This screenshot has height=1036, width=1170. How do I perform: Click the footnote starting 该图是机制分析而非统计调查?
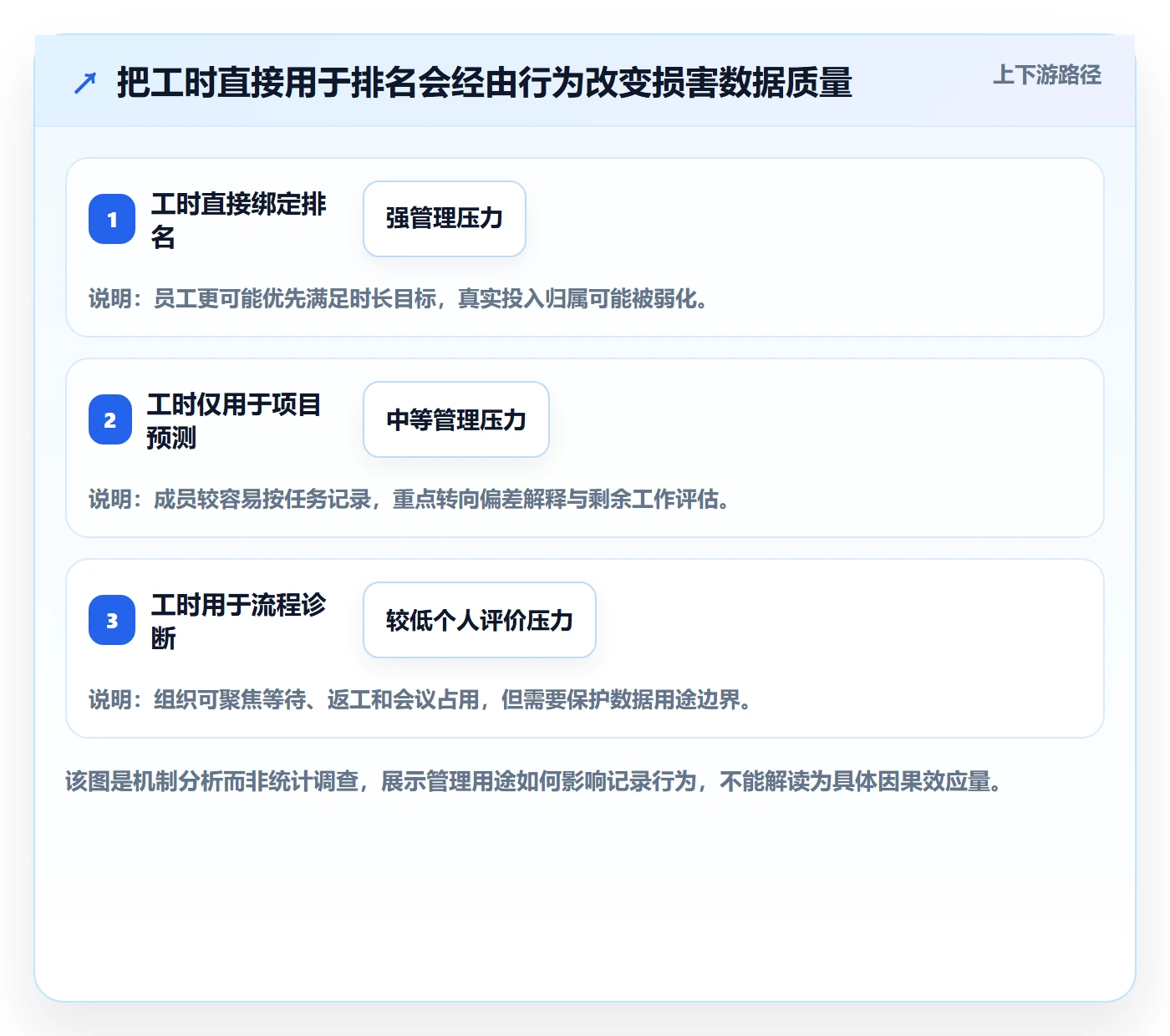click(534, 782)
